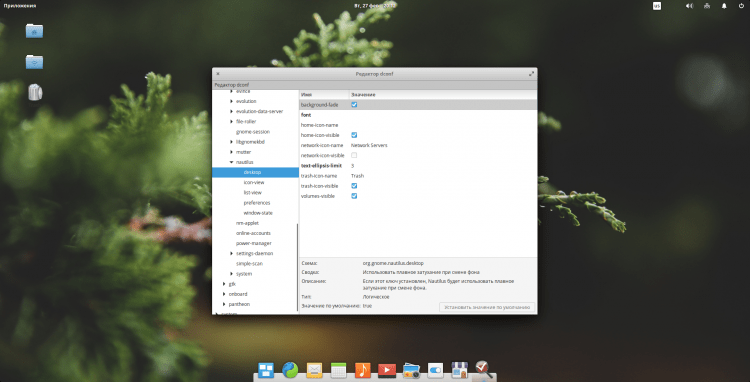Open the notifications bell indicator

(724, 6)
